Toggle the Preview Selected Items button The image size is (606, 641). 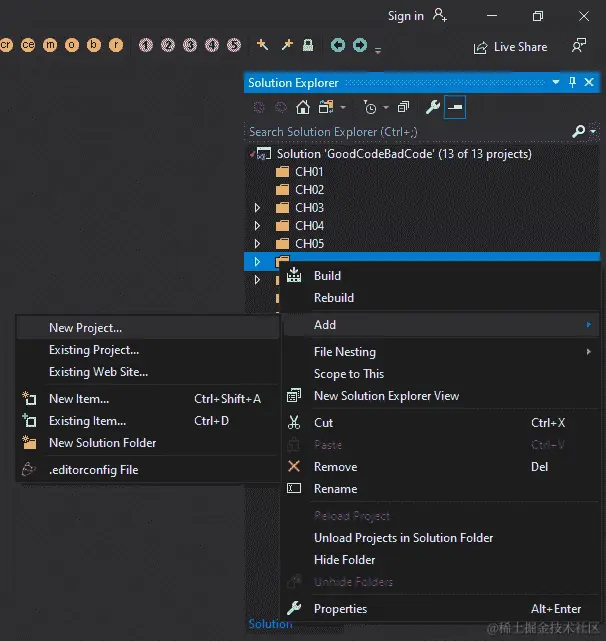click(x=455, y=107)
